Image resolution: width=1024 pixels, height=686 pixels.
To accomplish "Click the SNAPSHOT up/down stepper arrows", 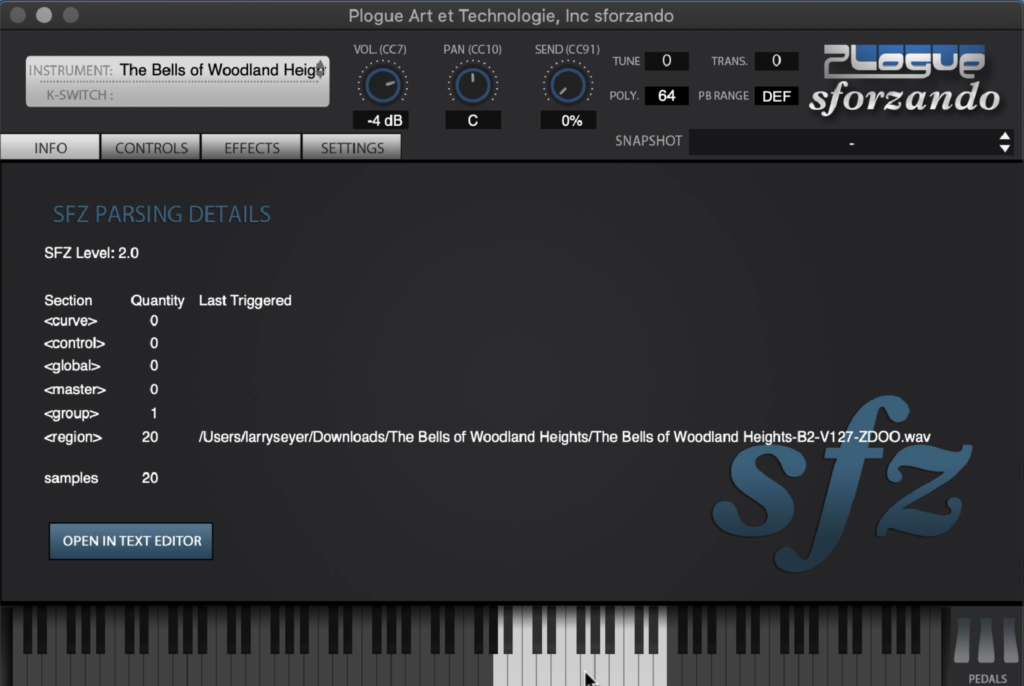I will pos(1004,142).
